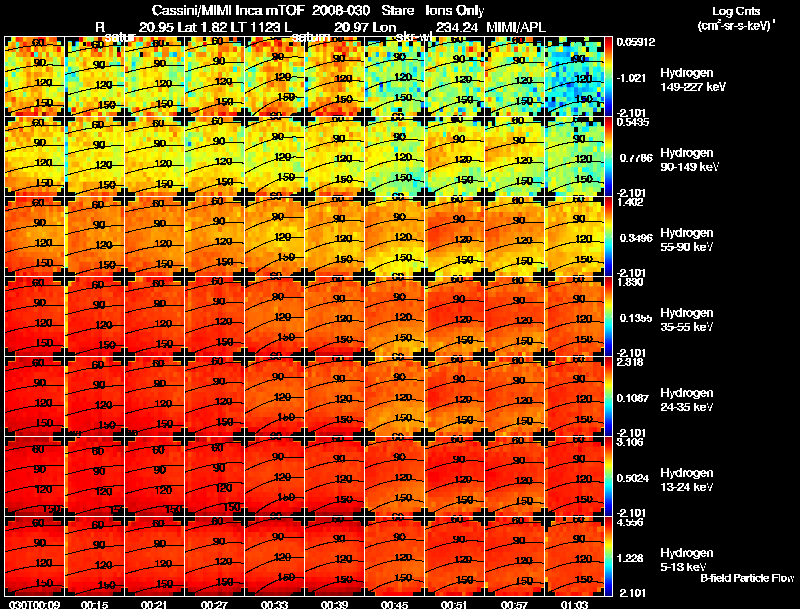Viewport: 800px width, 609px height.
Task: Select the 55-90 keV panel at 00:51
Action: click(x=455, y=236)
